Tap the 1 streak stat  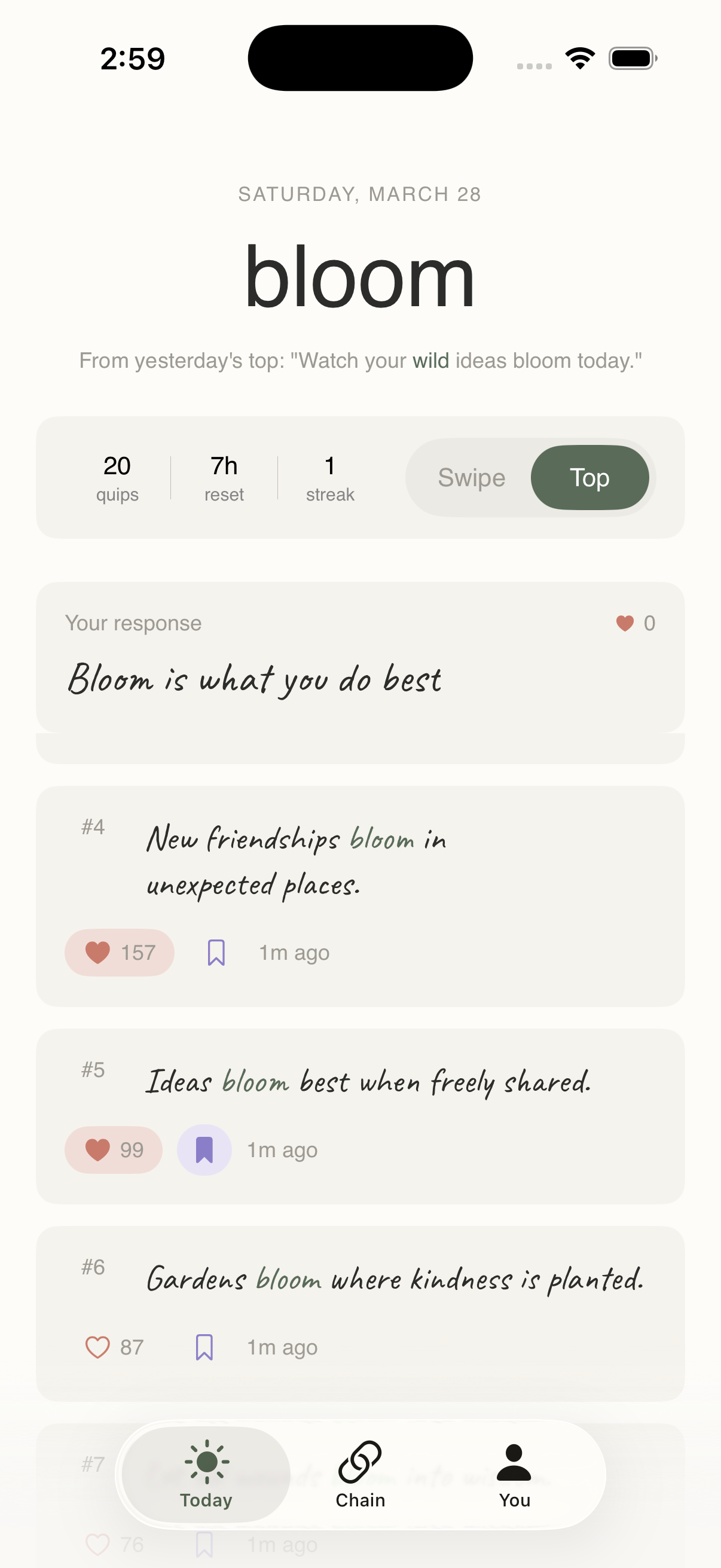pos(330,478)
